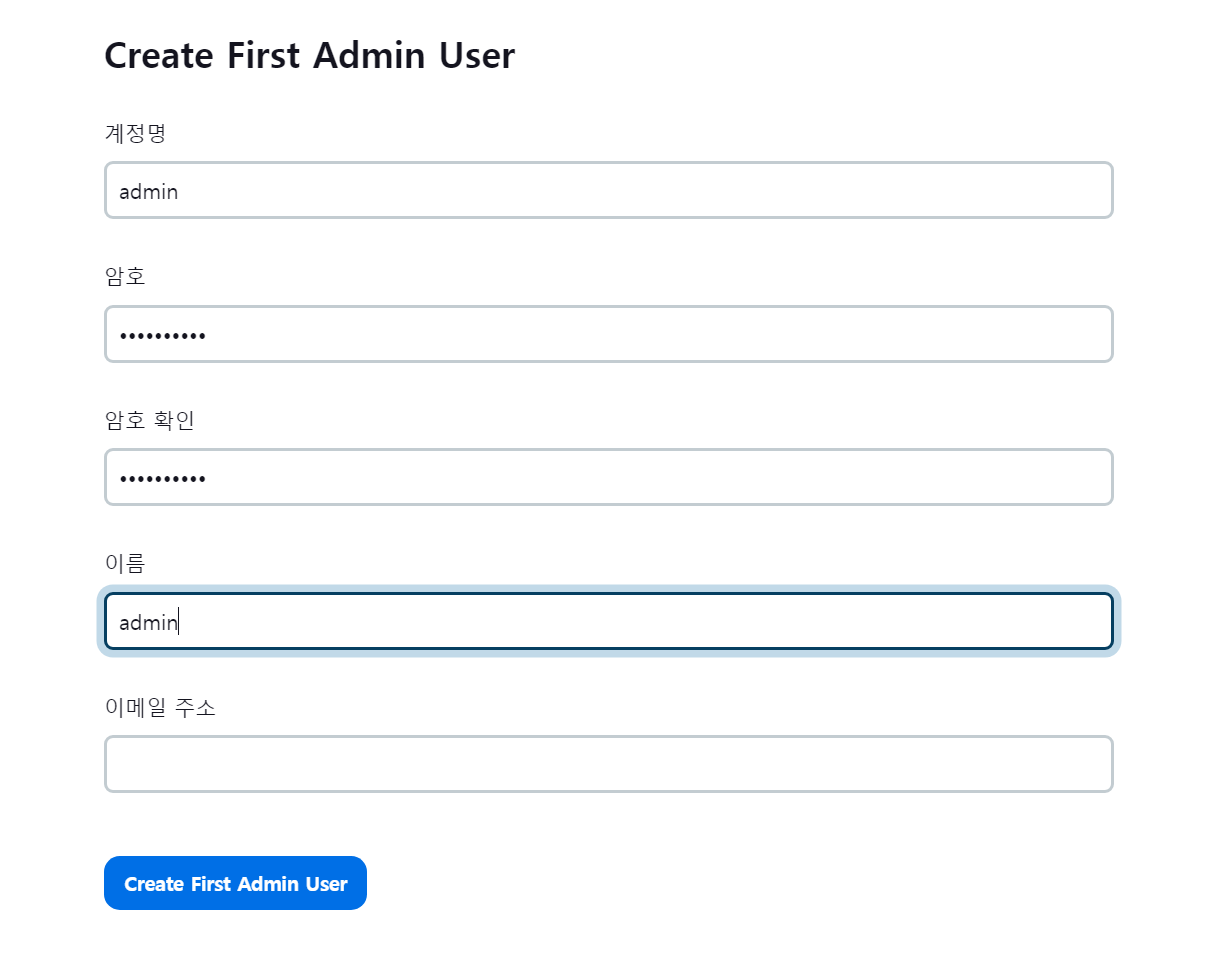Click the 계정명 field label

click(135, 133)
